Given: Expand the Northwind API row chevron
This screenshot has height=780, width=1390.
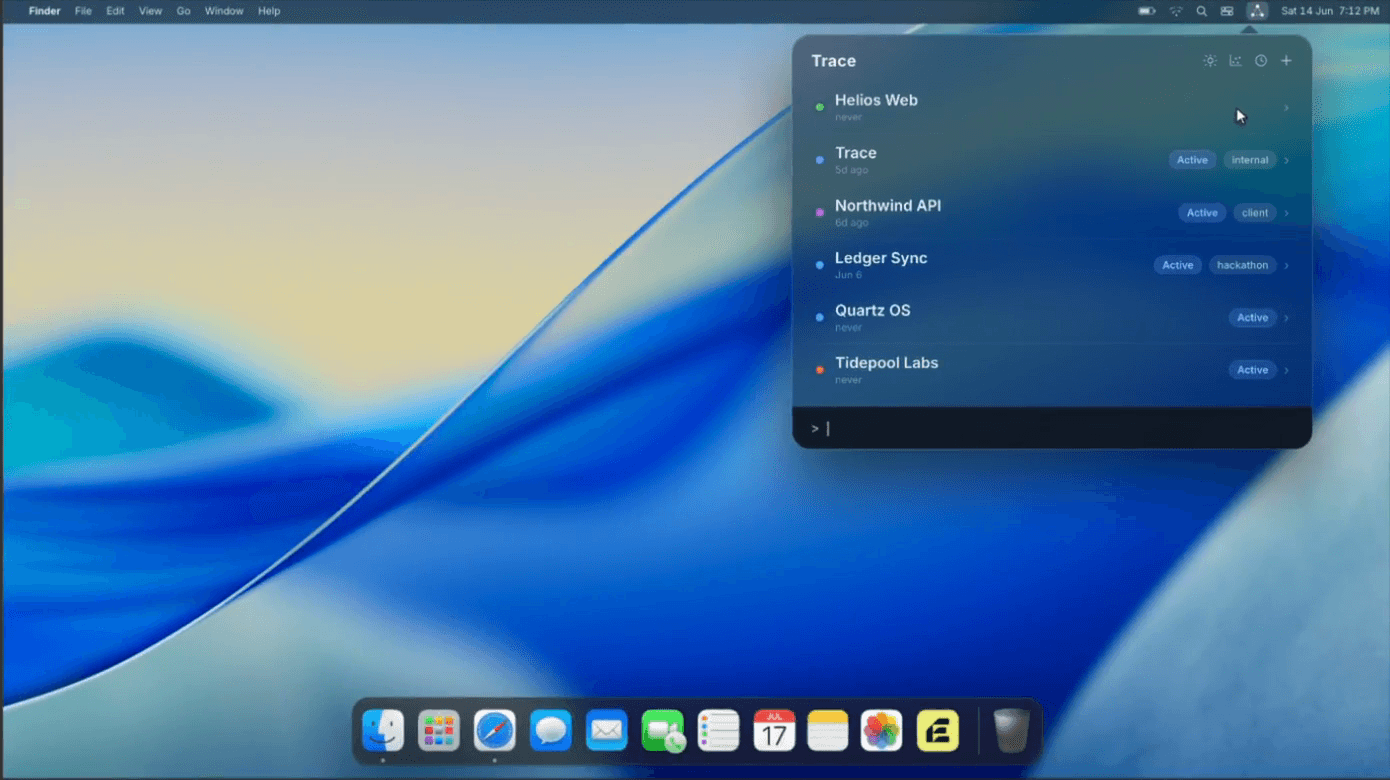Looking at the screenshot, I should pos(1286,213).
